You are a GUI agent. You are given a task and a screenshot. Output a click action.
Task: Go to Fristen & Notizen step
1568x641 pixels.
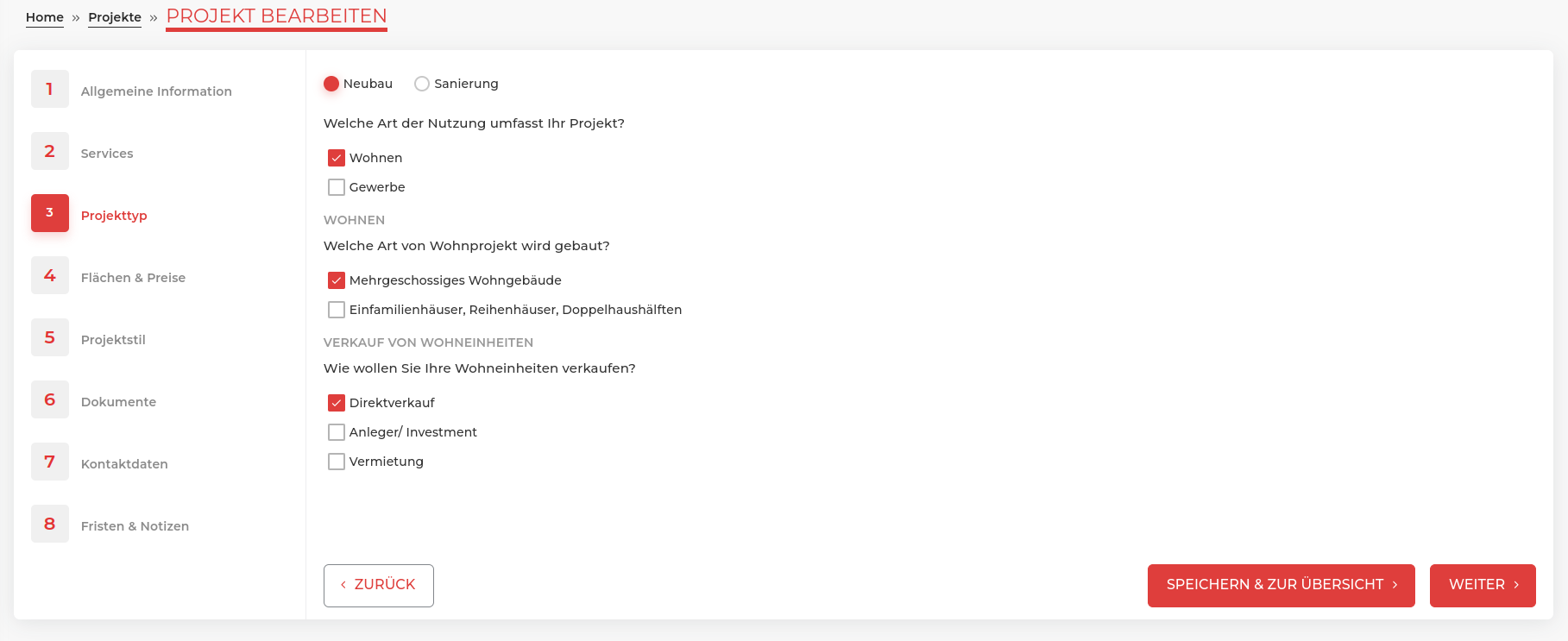point(135,526)
